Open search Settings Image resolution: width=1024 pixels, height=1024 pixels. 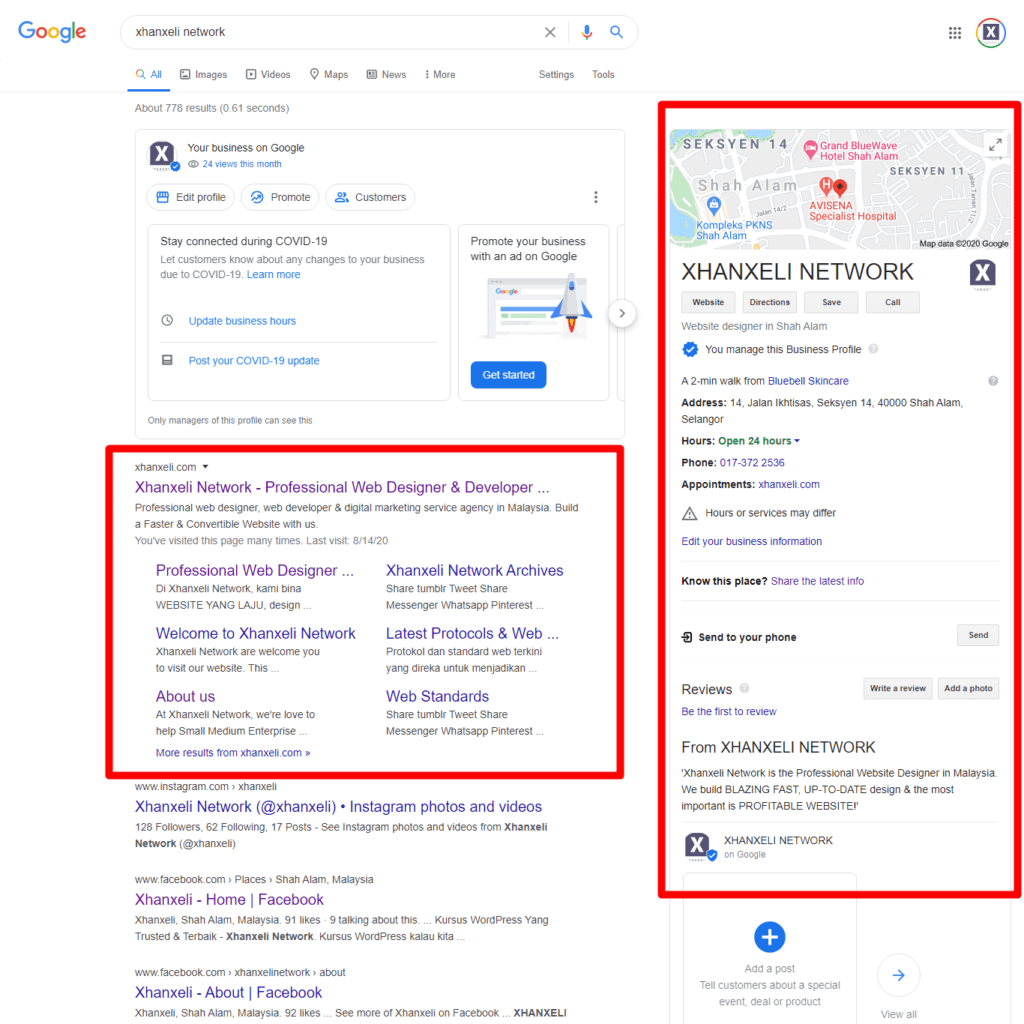[556, 74]
